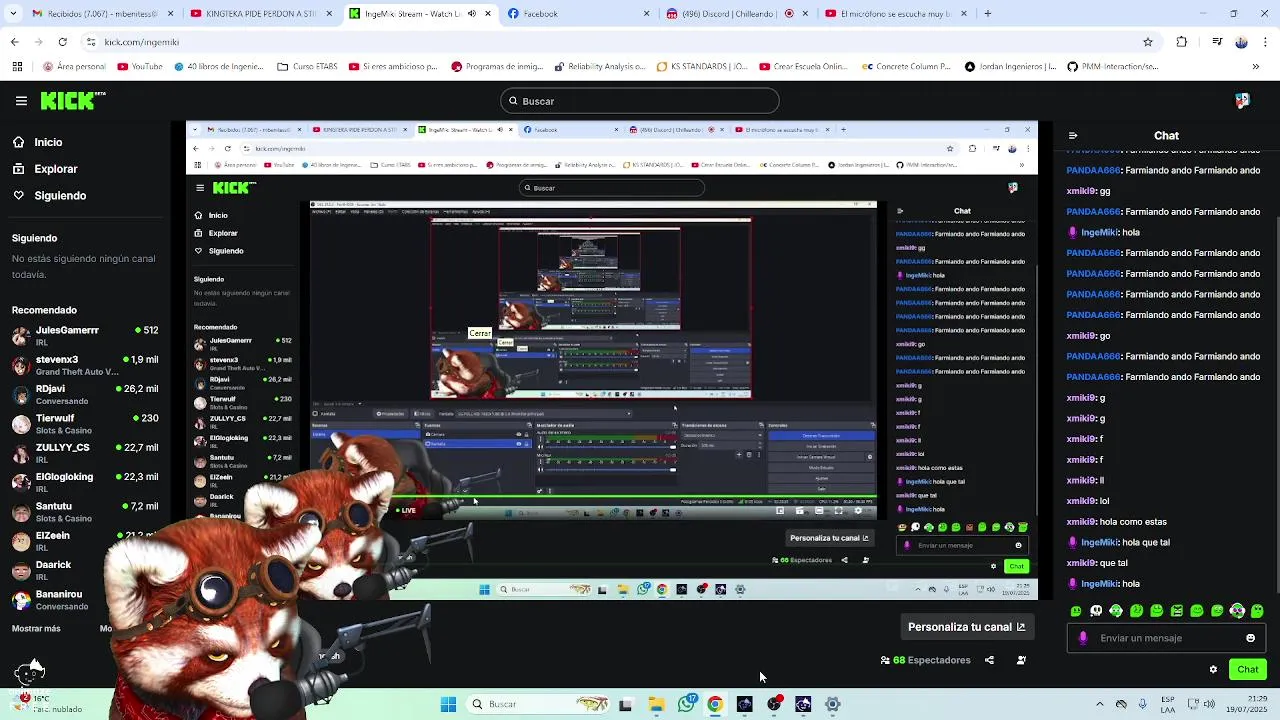
Task: Click the follow user icon beside share
Action: [x=1021, y=660]
